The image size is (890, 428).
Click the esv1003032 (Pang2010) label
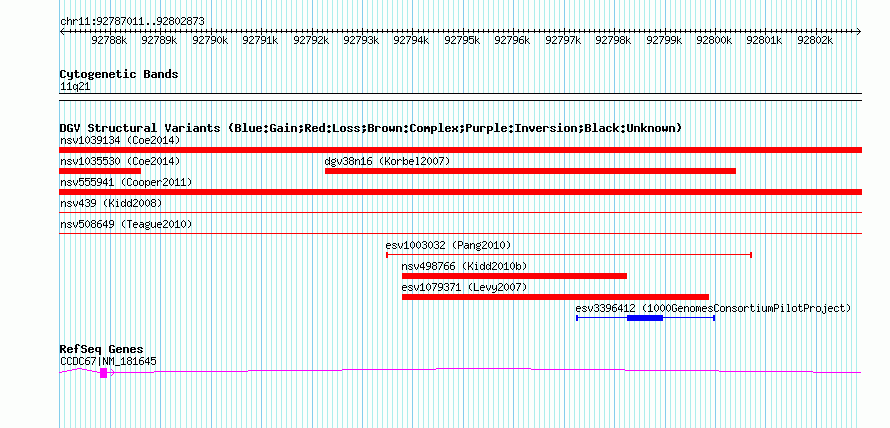point(448,245)
